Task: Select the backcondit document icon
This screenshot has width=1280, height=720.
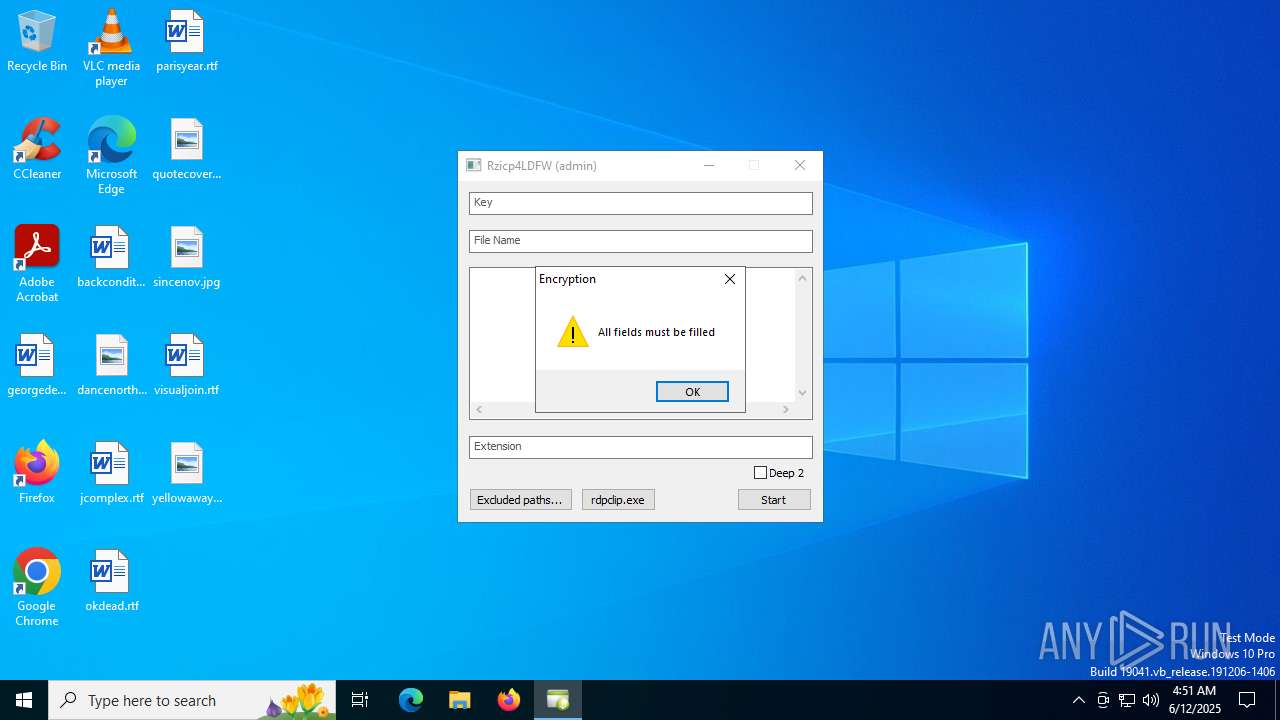Action: pos(111,257)
